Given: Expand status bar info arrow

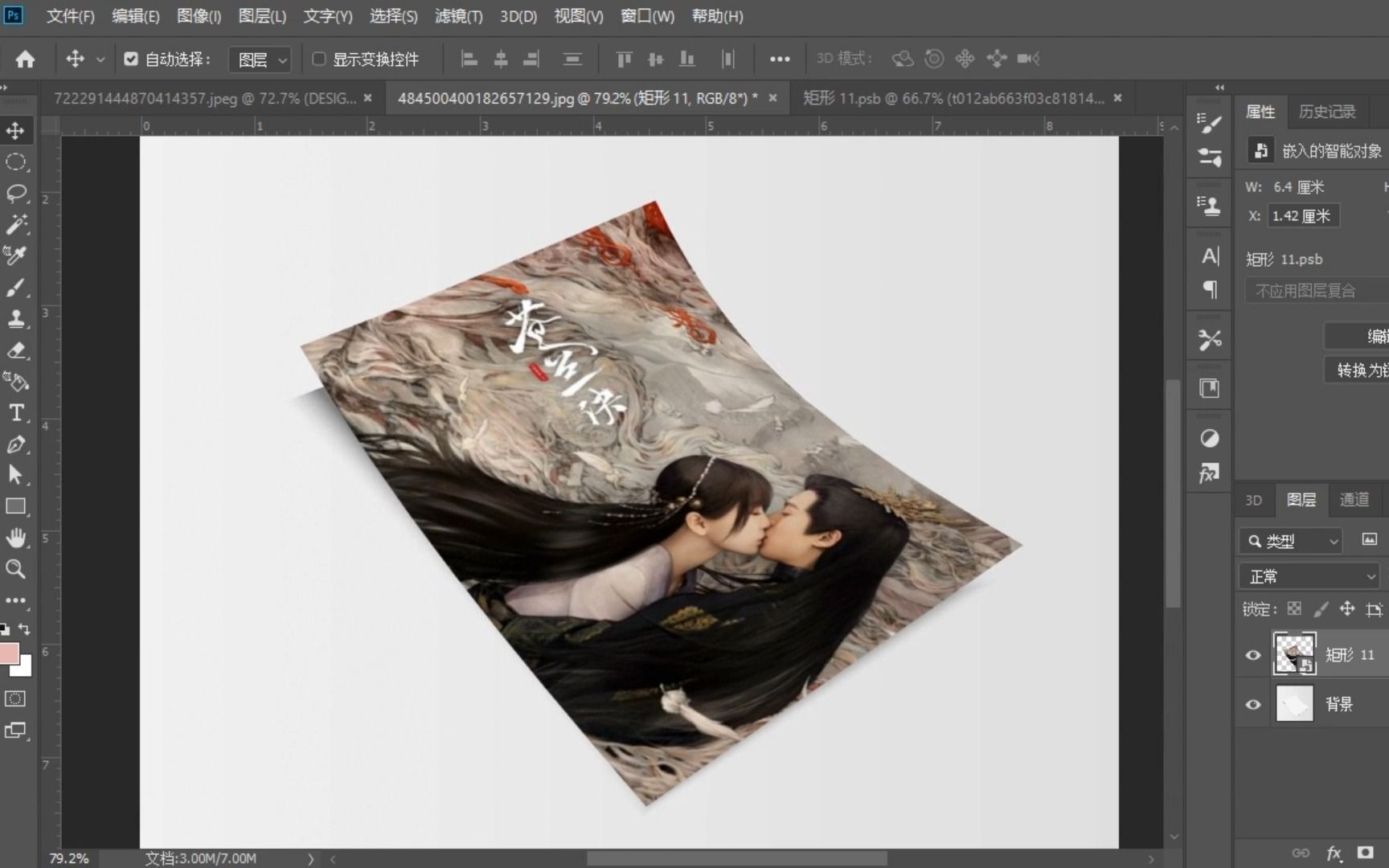Looking at the screenshot, I should (310, 858).
